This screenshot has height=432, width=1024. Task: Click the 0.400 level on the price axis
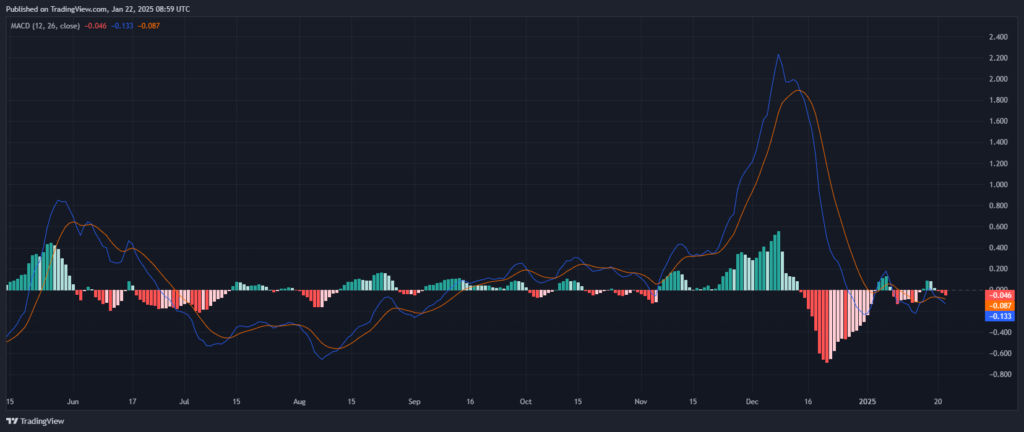[x=998, y=247]
